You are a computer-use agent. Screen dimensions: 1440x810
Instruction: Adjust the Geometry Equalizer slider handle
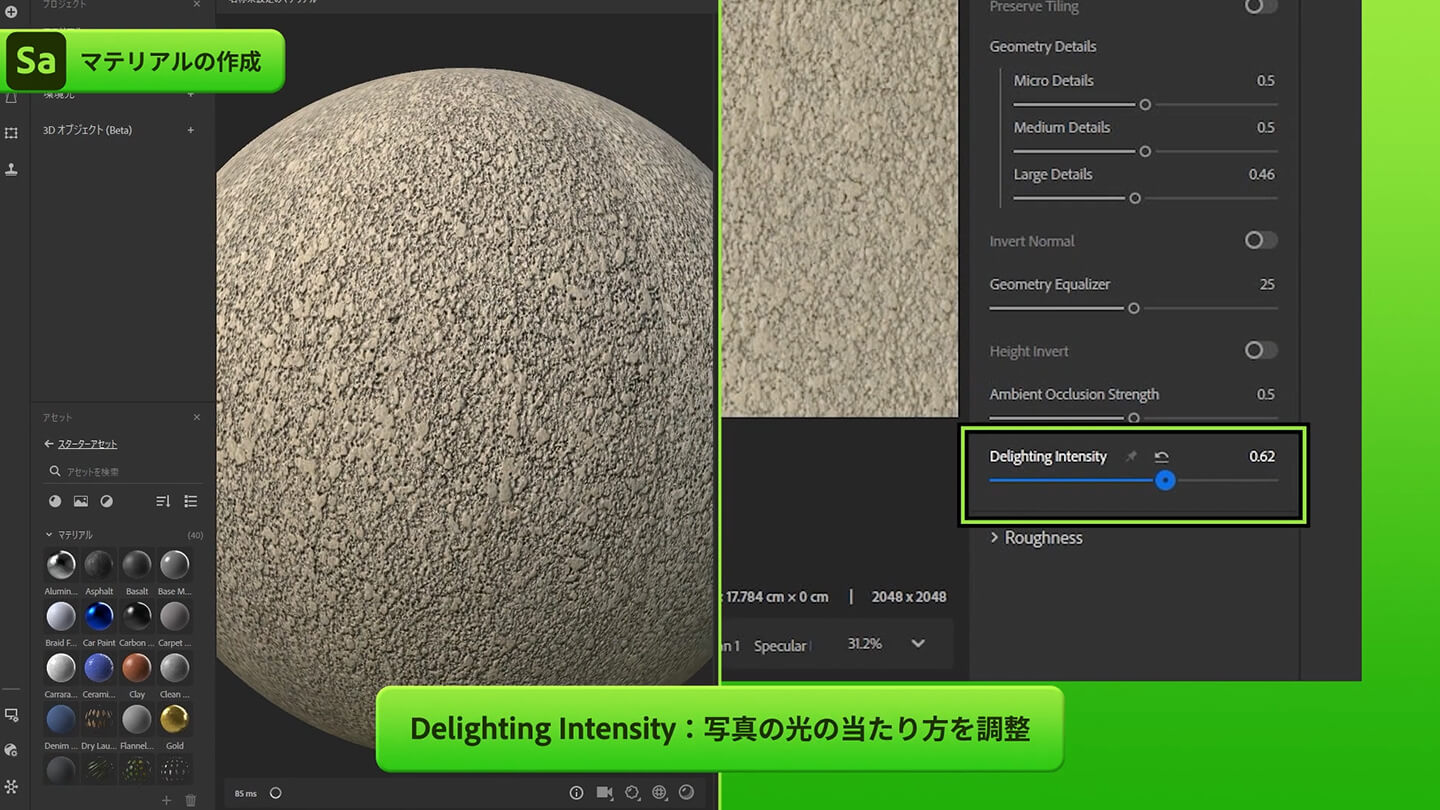point(1133,308)
